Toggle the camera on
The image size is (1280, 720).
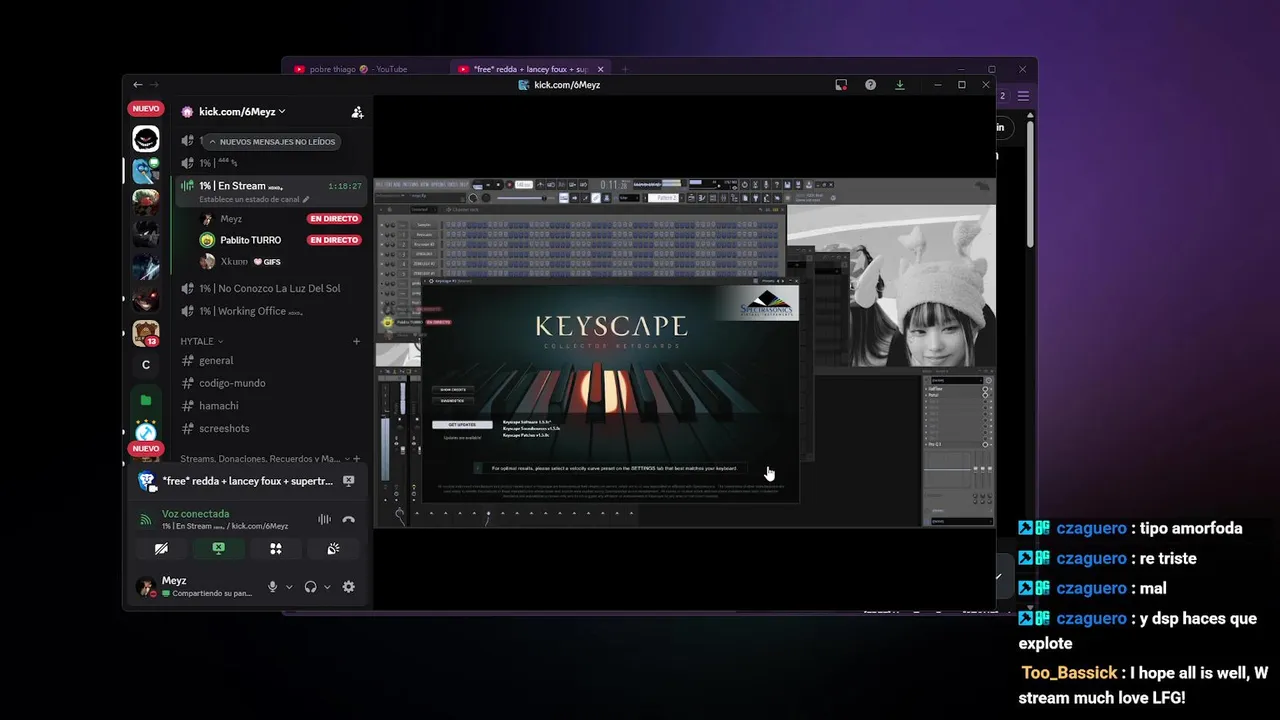[x=161, y=549]
